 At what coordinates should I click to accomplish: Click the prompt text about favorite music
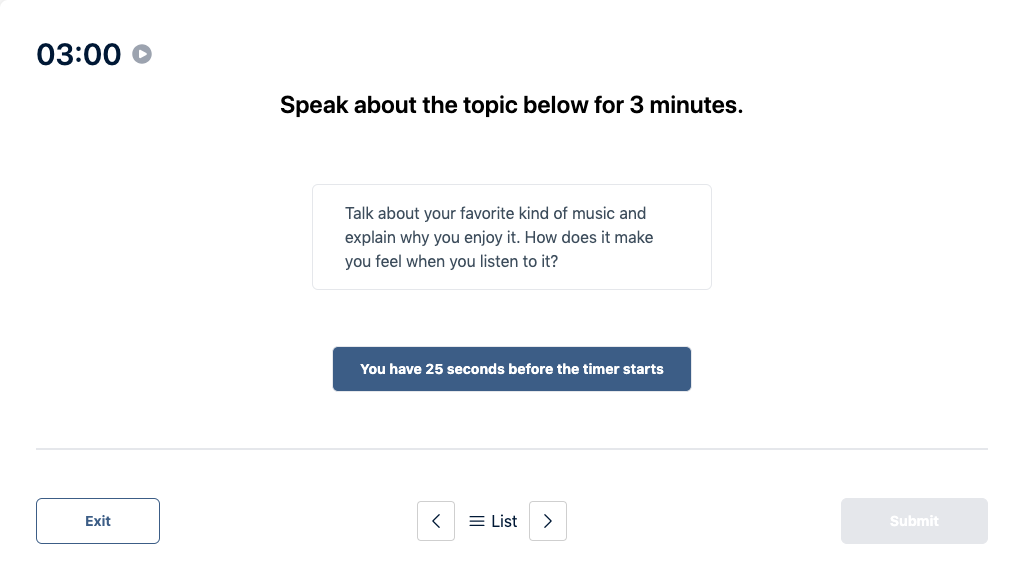[x=498, y=237]
